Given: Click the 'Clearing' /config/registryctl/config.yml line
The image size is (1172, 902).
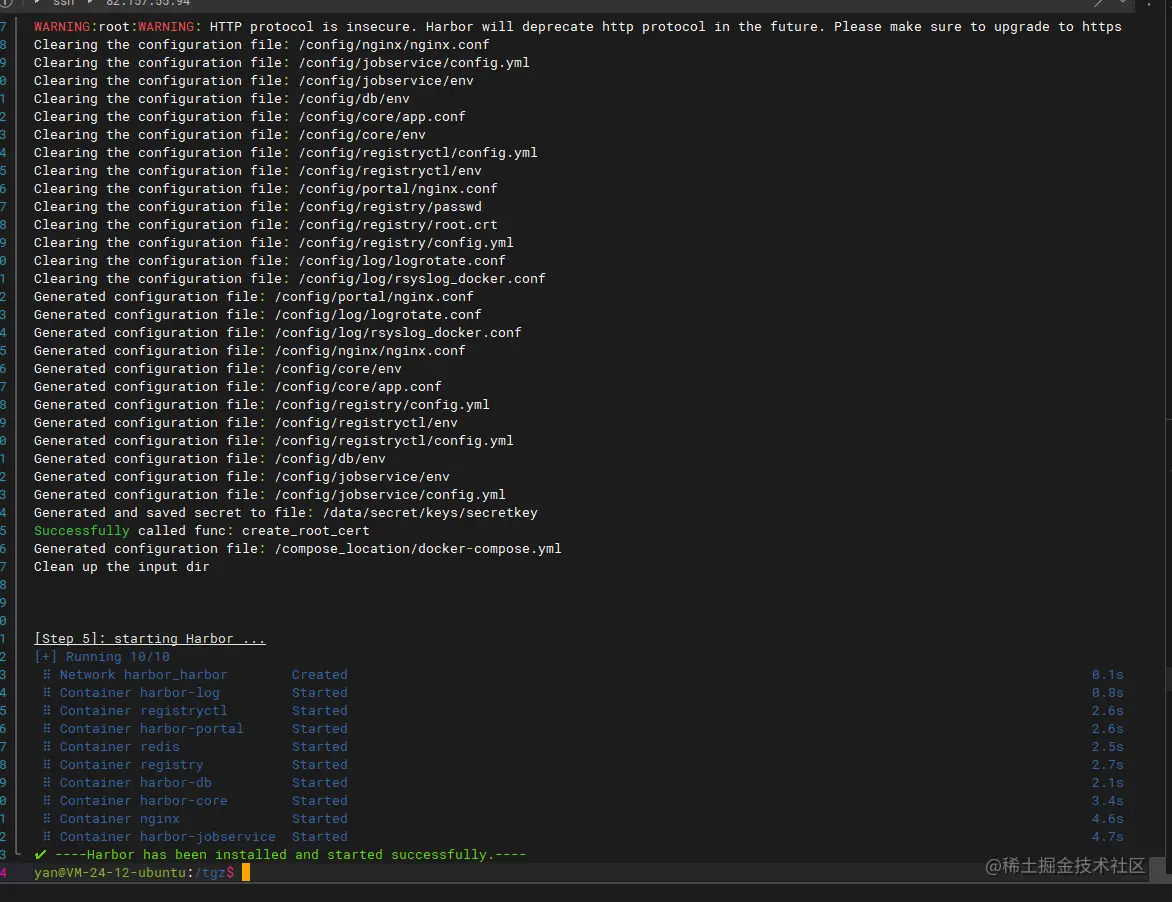Looking at the screenshot, I should tap(286, 152).
